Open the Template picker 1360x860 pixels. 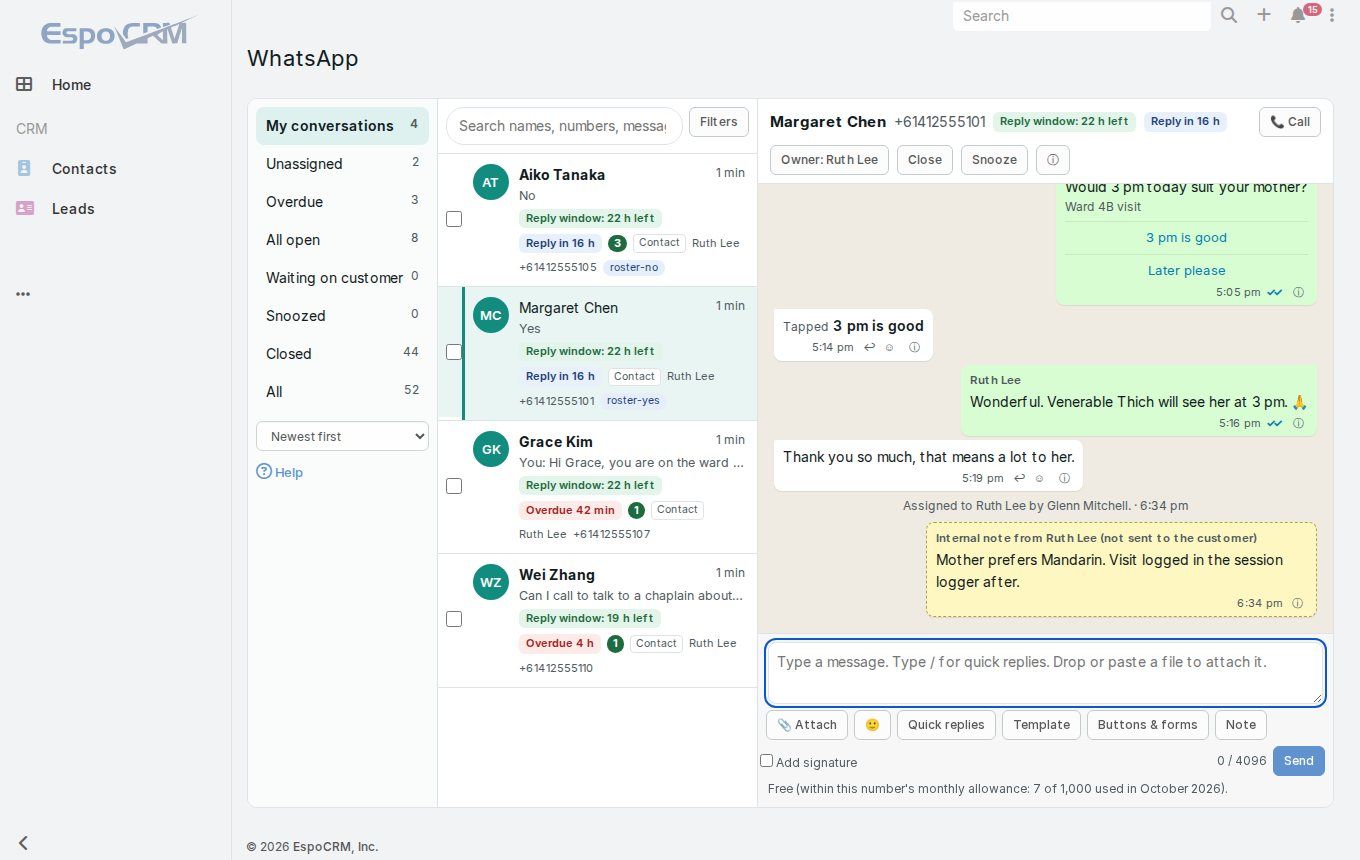[x=1041, y=725]
